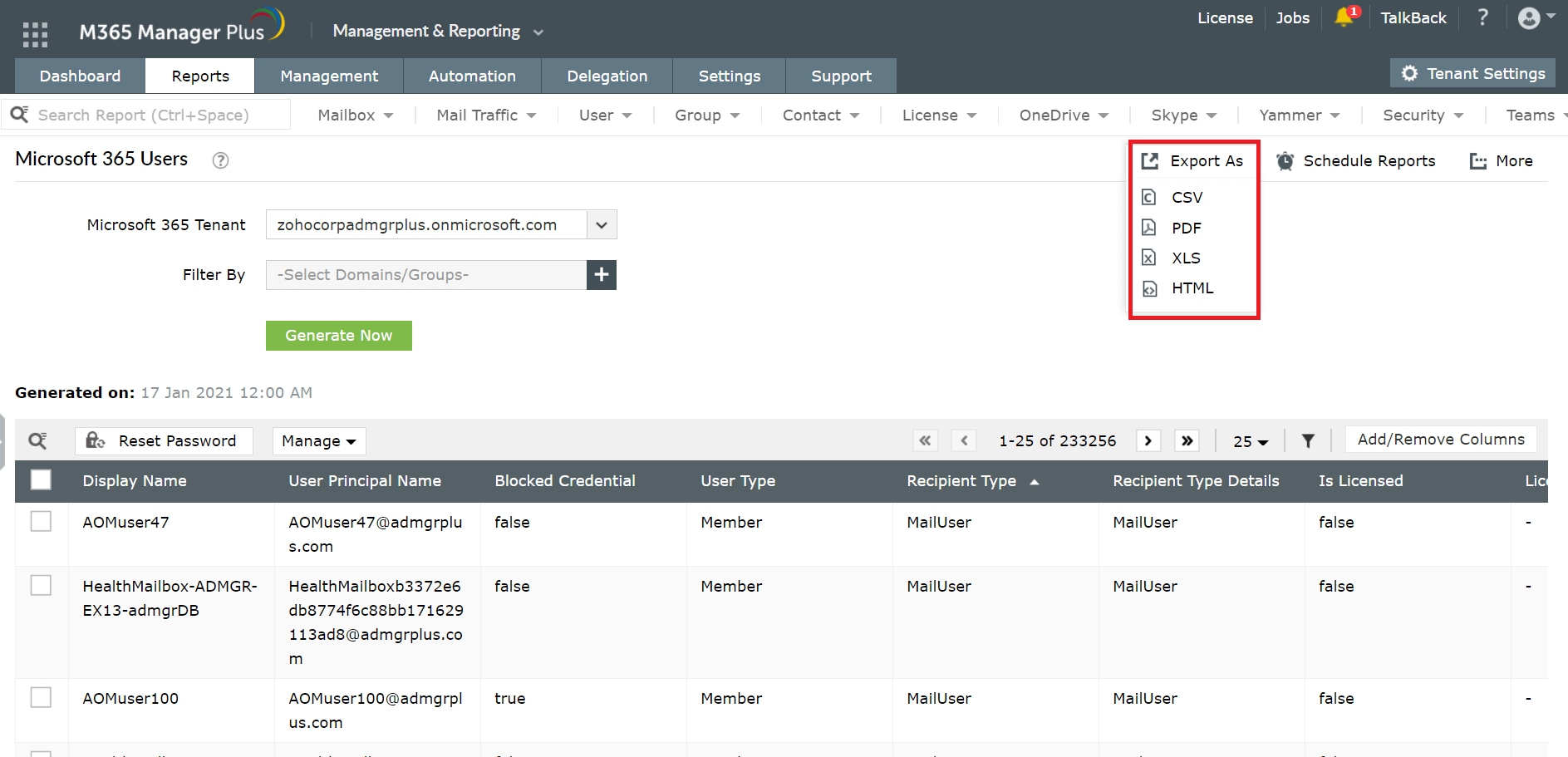Check the box for AOMuser100 row

click(x=41, y=697)
